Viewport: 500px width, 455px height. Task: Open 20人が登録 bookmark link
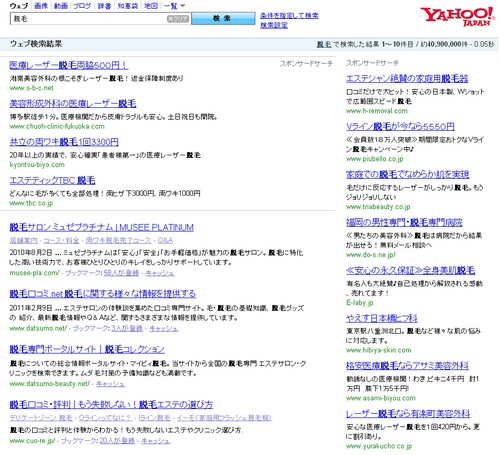coord(117,441)
